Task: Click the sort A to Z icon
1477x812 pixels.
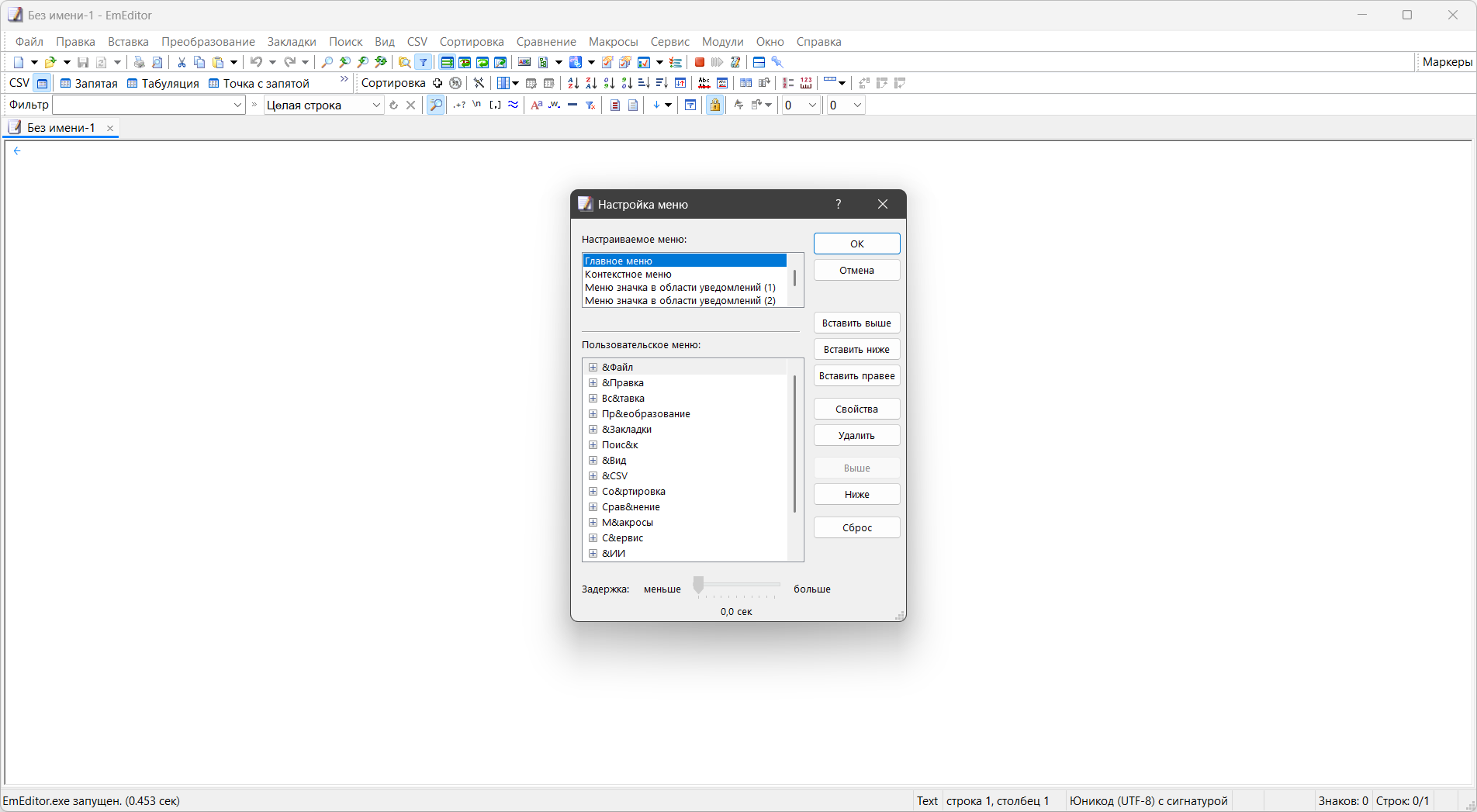Action: pyautogui.click(x=573, y=83)
